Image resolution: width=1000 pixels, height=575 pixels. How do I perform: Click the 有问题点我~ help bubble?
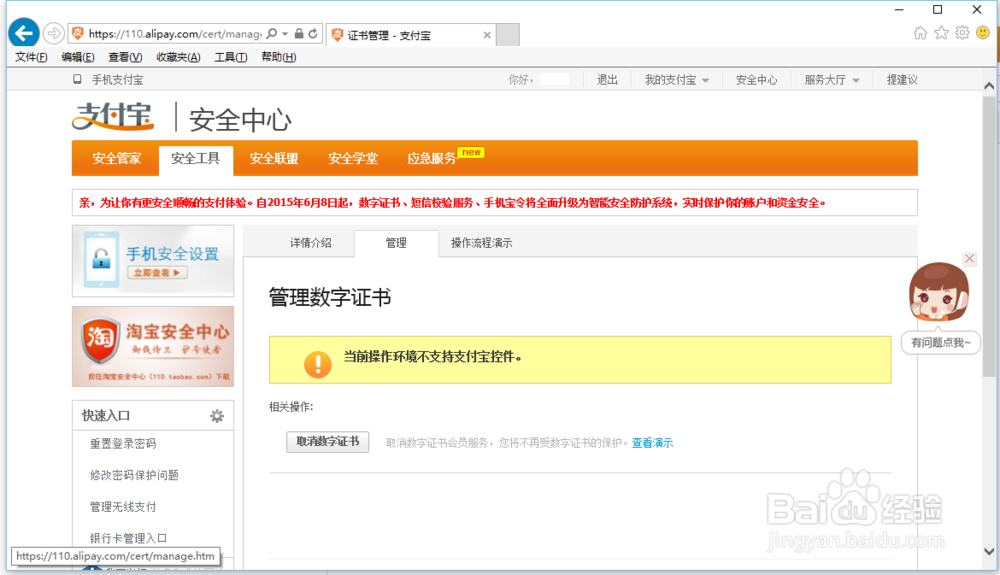click(941, 343)
